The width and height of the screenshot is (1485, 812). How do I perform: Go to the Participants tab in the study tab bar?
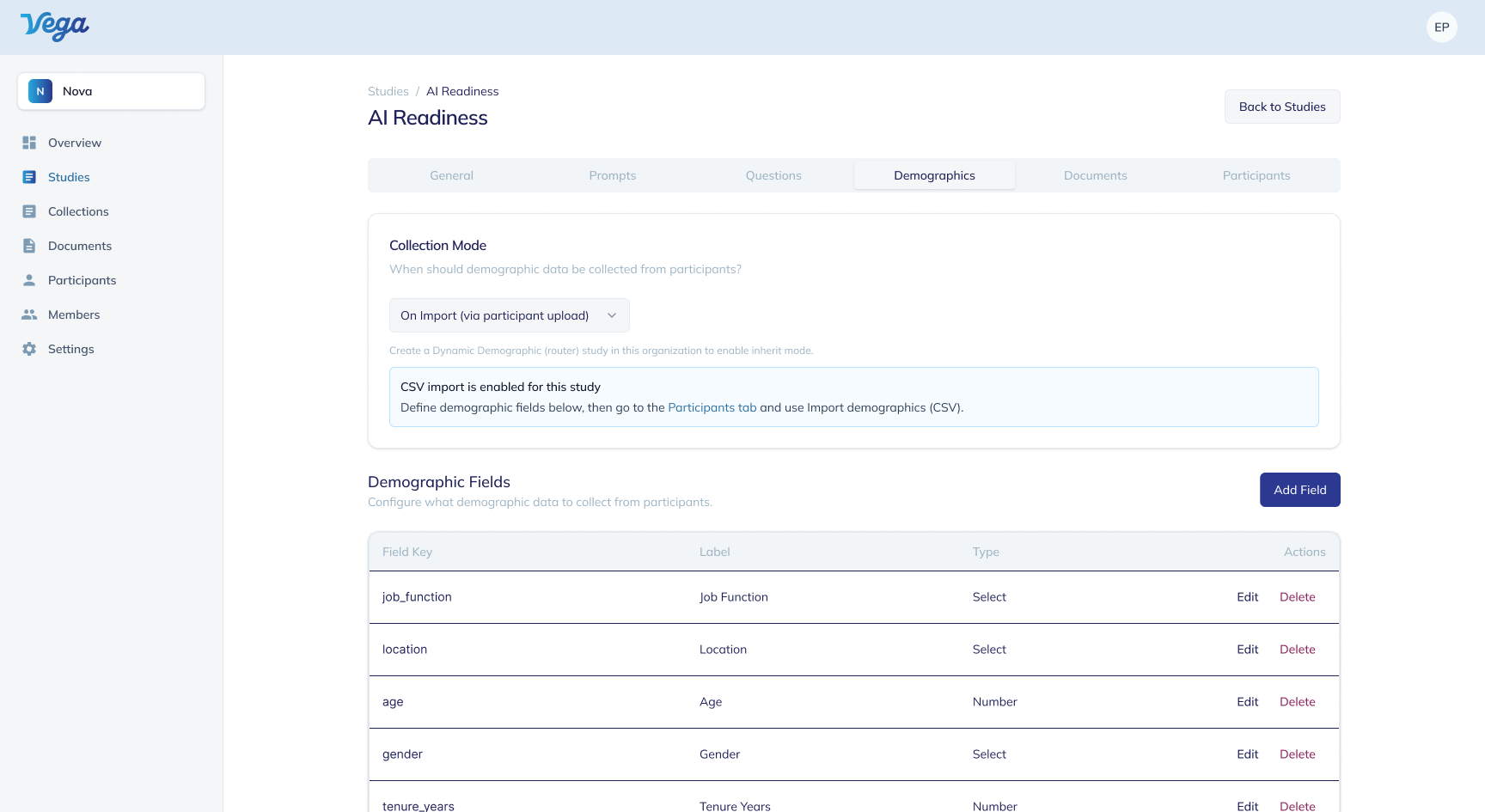1256,175
